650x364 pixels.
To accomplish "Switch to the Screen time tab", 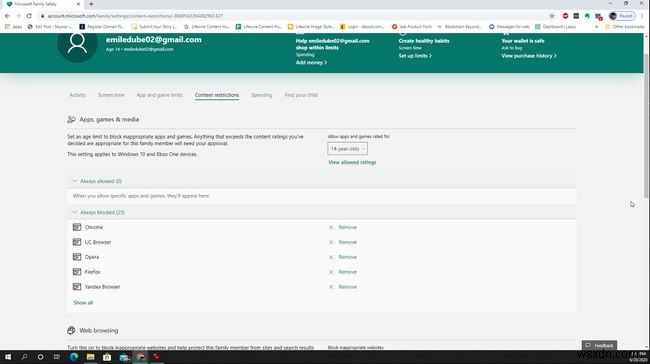I will coord(111,95).
